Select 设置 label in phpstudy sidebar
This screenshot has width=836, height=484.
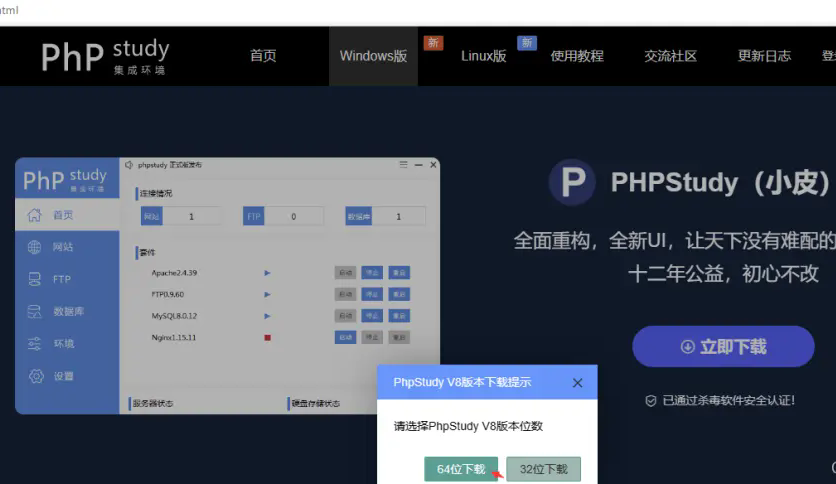[x=64, y=376]
